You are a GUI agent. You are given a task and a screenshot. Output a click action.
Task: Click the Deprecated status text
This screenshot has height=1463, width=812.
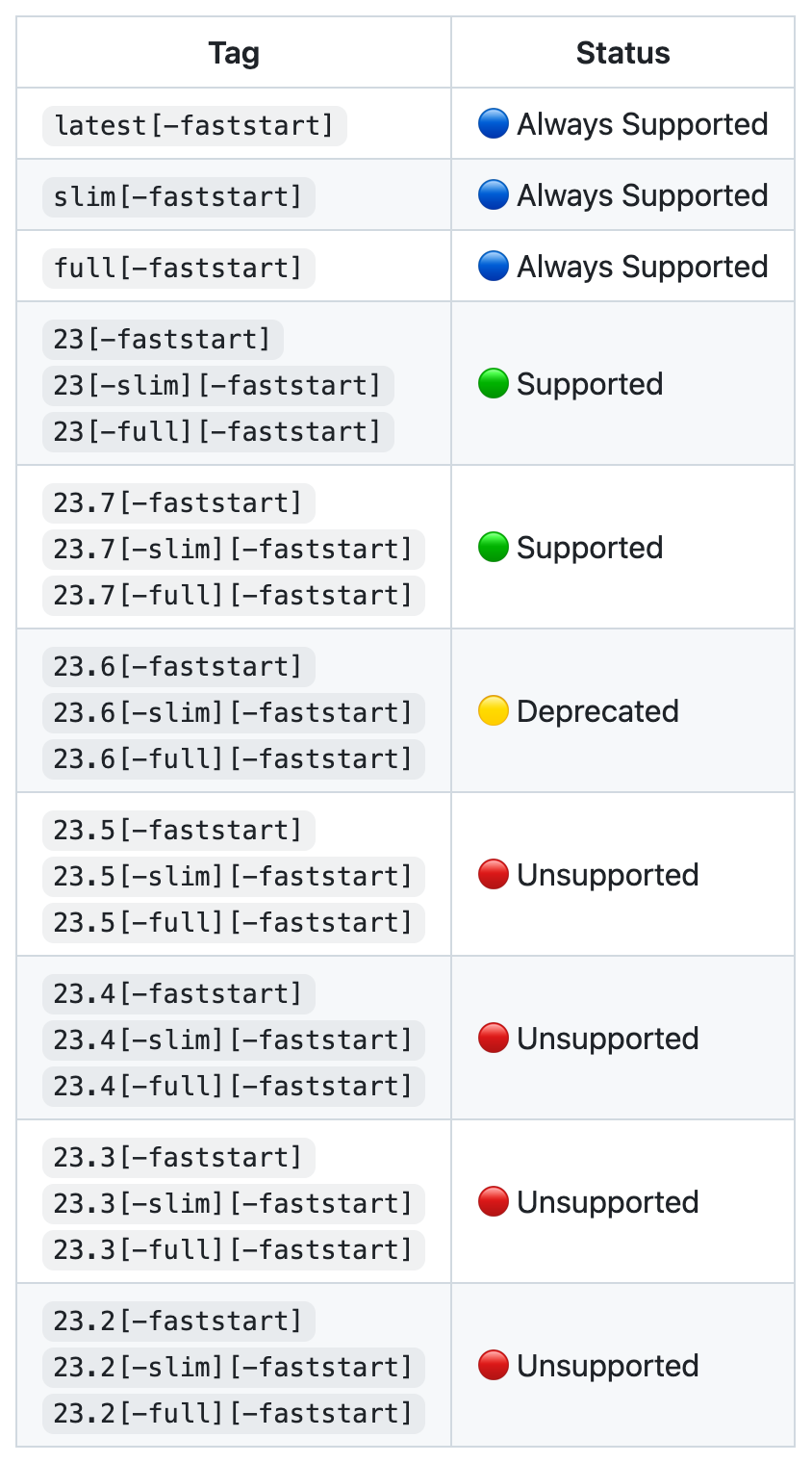click(x=597, y=711)
